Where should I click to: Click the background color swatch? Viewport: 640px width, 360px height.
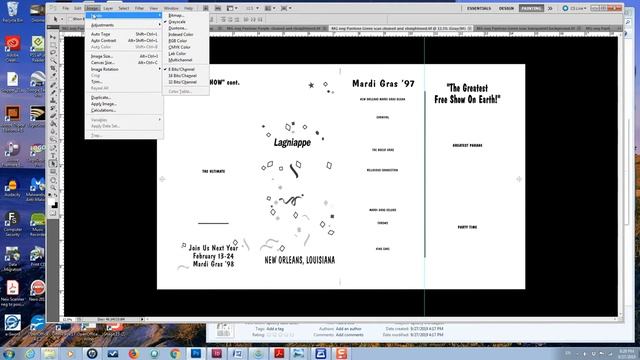[55, 205]
